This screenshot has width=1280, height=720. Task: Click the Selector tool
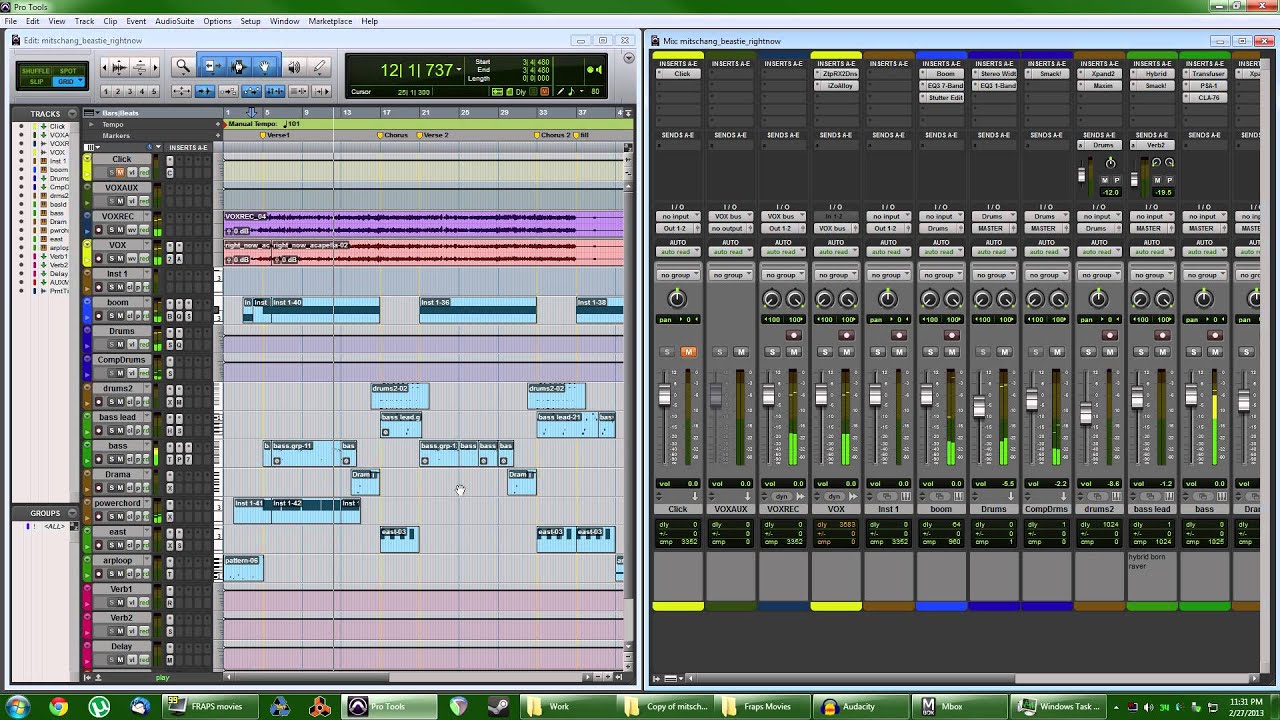pos(238,67)
